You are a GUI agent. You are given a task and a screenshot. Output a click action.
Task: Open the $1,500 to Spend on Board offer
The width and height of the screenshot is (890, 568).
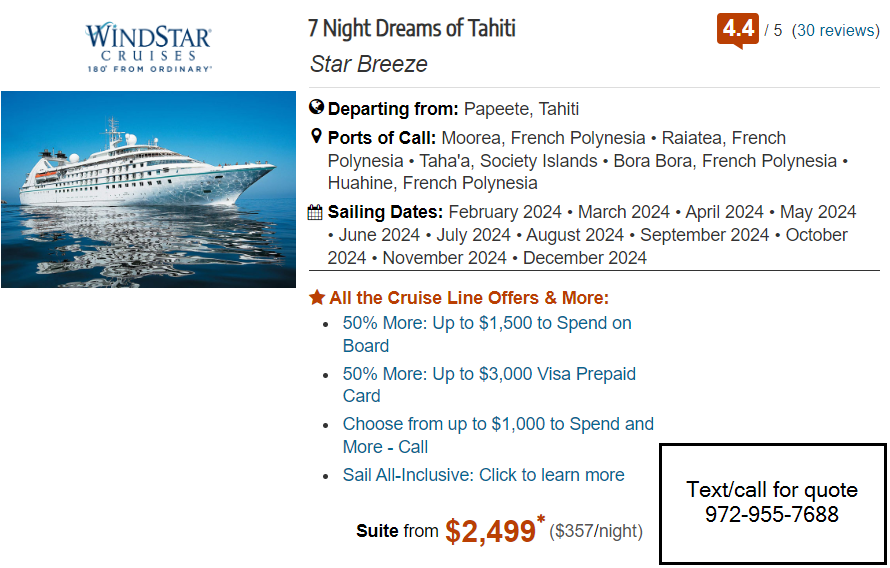click(487, 334)
